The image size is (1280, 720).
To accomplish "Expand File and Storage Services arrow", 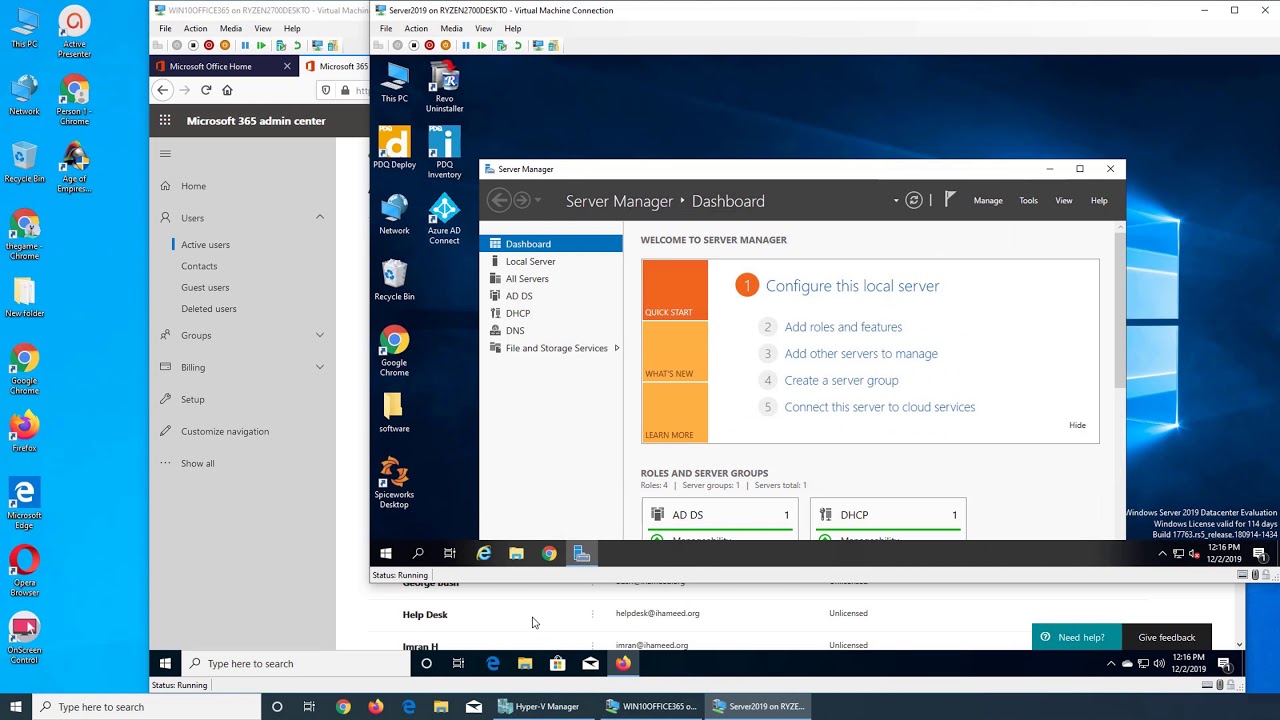I will coord(616,348).
